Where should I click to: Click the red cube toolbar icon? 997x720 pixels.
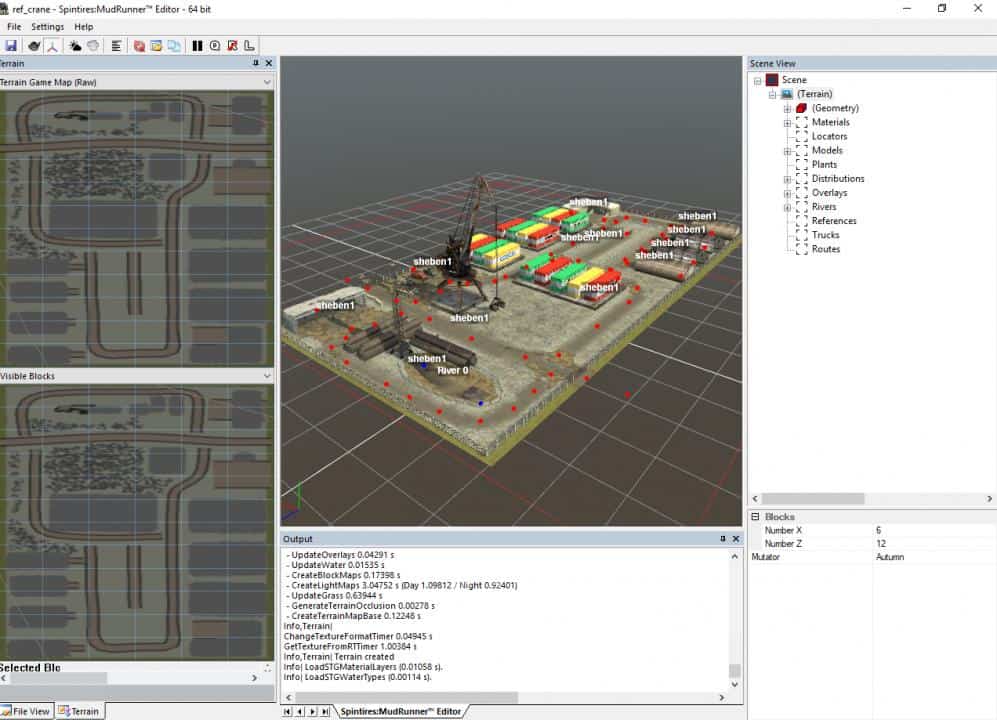pyautogui.click(x=139, y=46)
